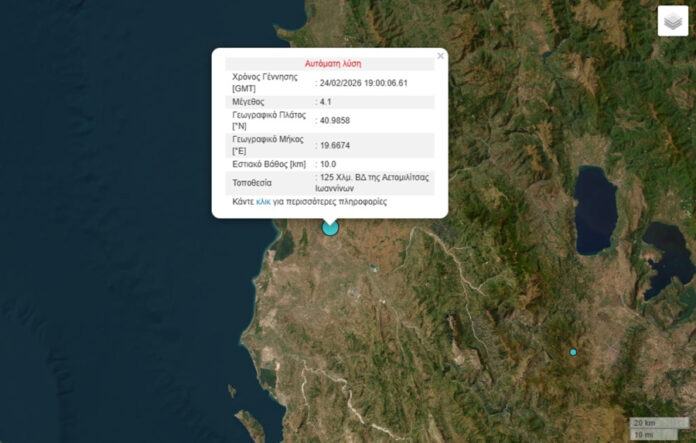Click the 'Χρόνος Γέννησης [GMT]' label
696x443 pixels.
(264, 82)
